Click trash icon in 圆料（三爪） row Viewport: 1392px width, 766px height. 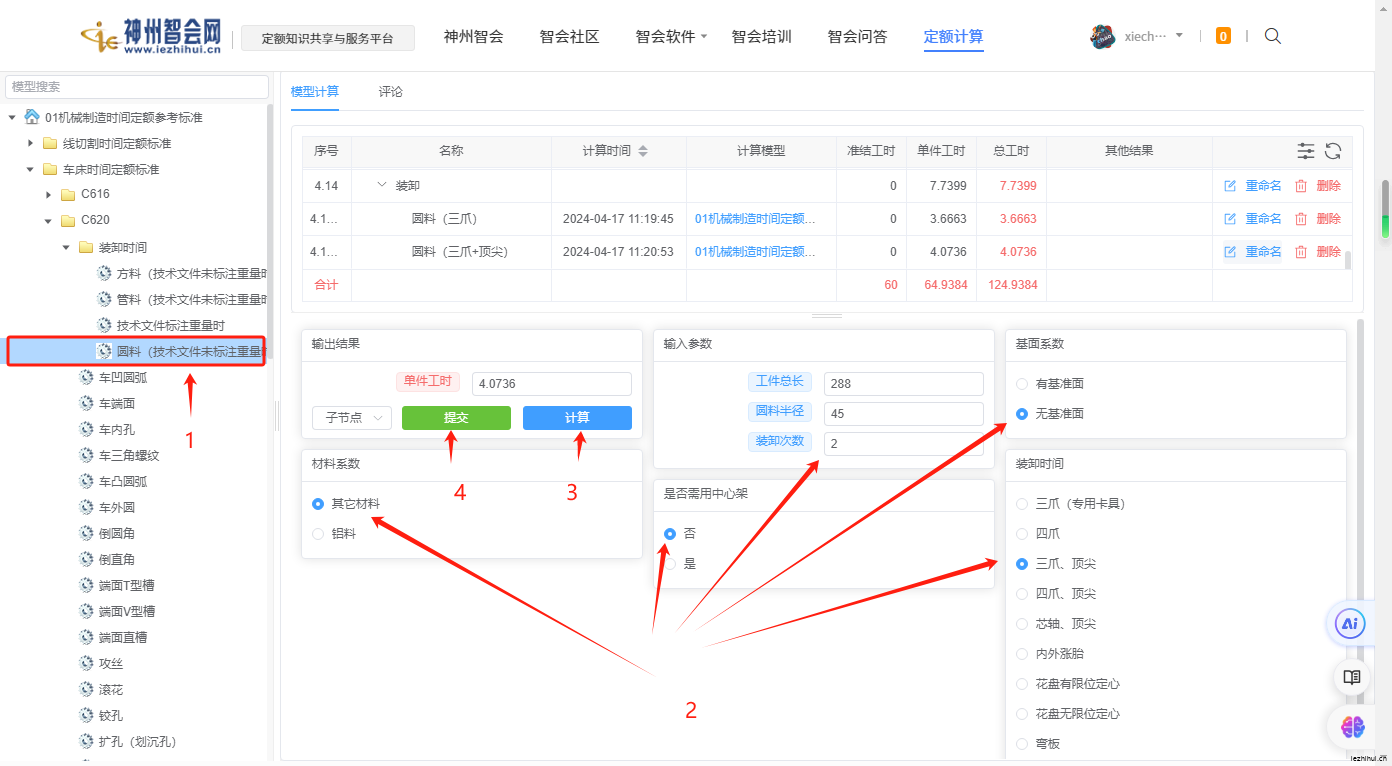(x=1301, y=219)
